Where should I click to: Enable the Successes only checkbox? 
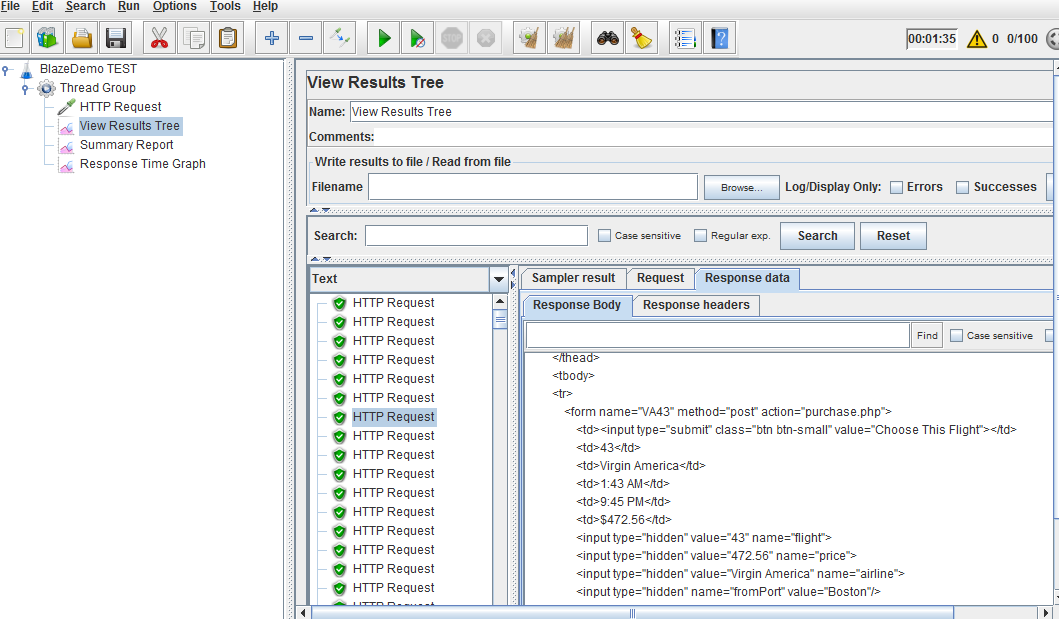click(963, 187)
